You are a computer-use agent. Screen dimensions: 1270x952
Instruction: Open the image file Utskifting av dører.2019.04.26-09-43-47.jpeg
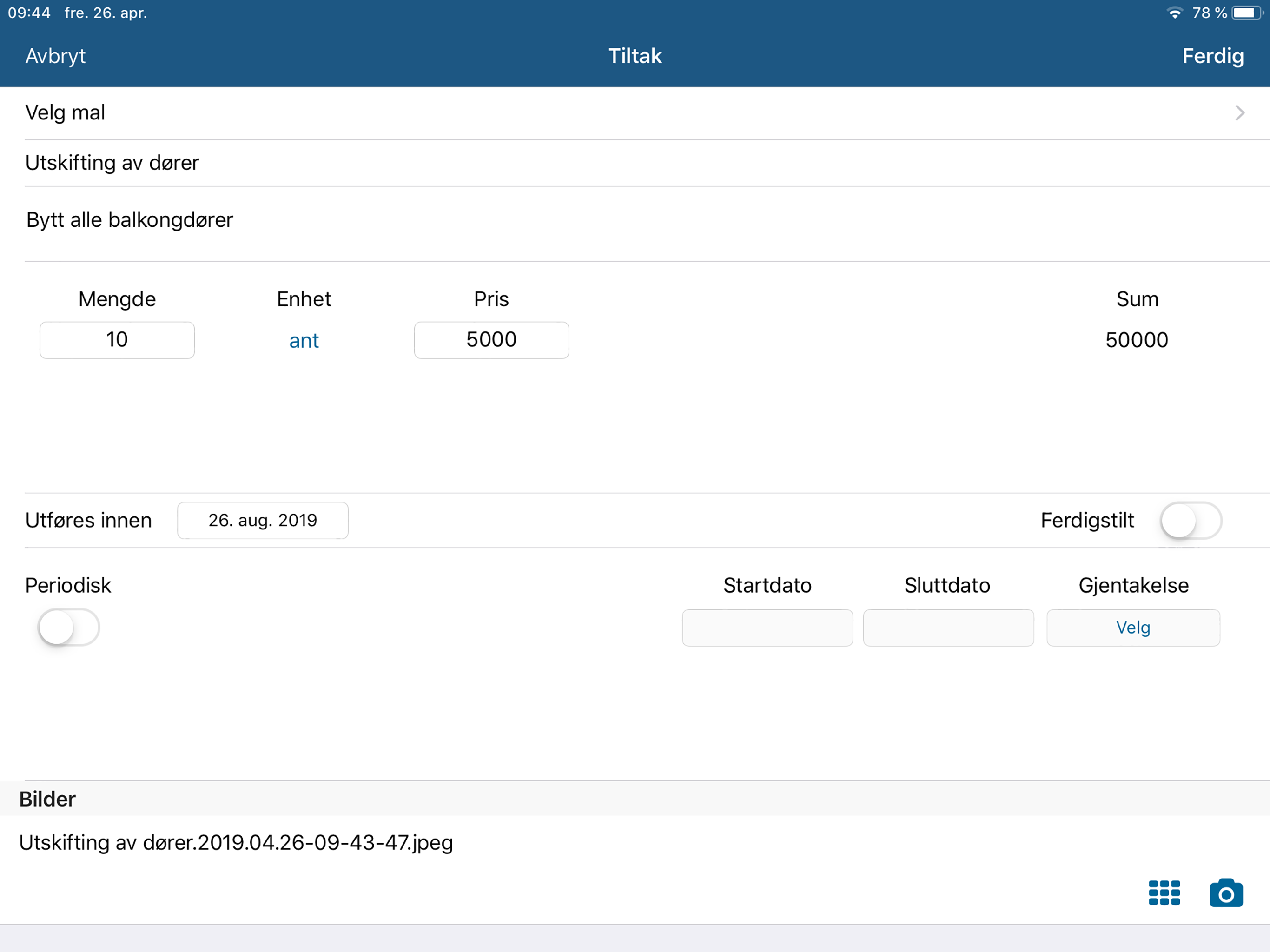point(236,843)
